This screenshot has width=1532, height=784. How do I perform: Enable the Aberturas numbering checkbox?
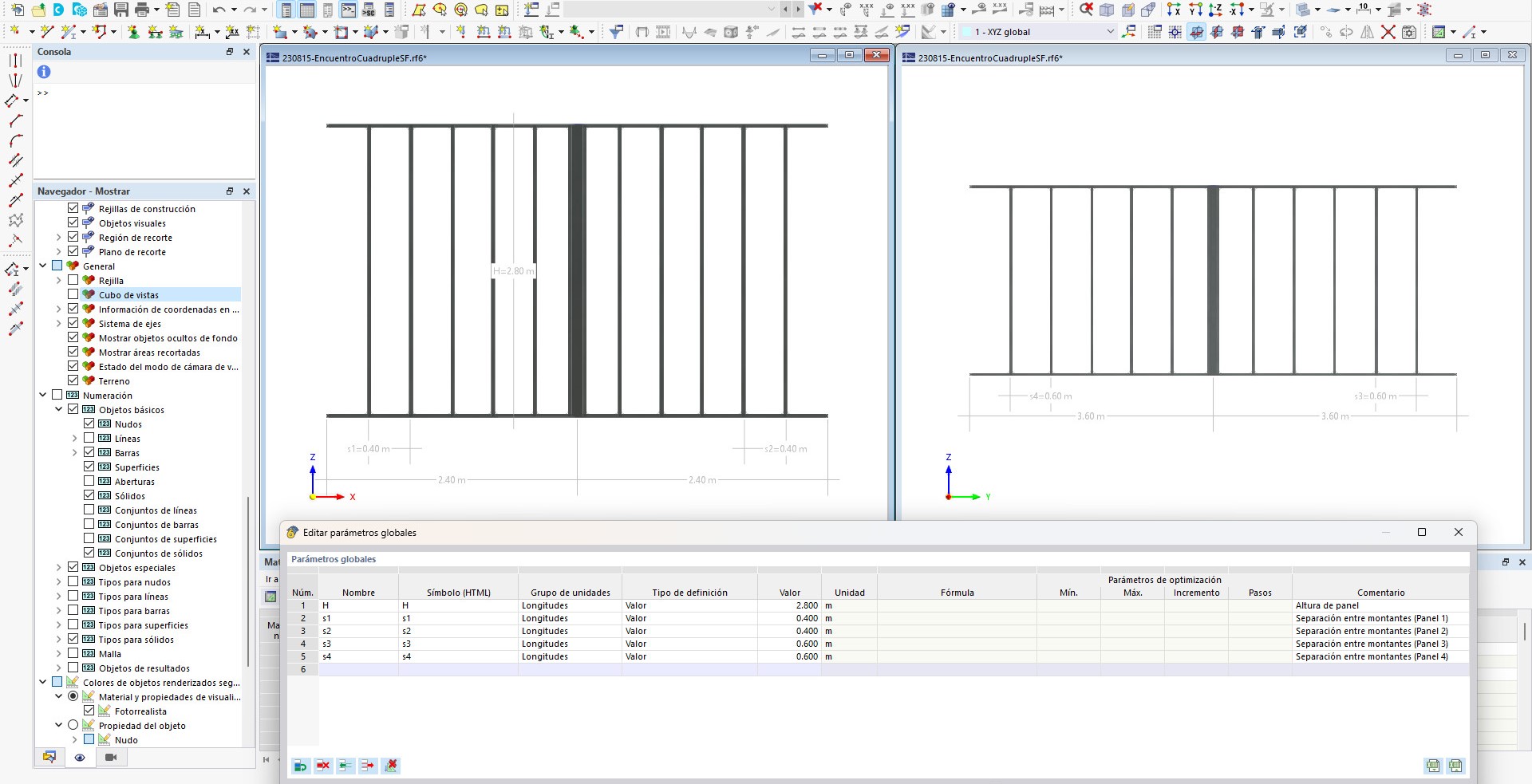point(89,481)
